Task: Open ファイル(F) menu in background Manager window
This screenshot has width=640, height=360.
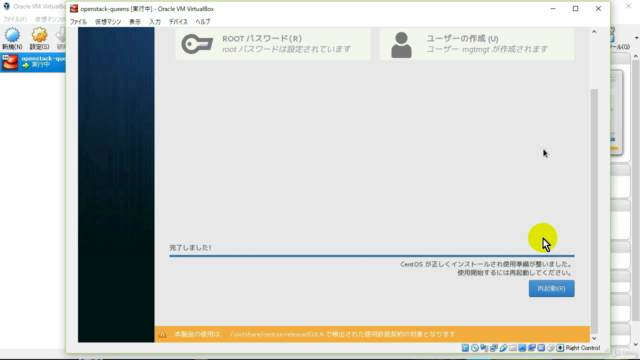Action: [x=15, y=19]
